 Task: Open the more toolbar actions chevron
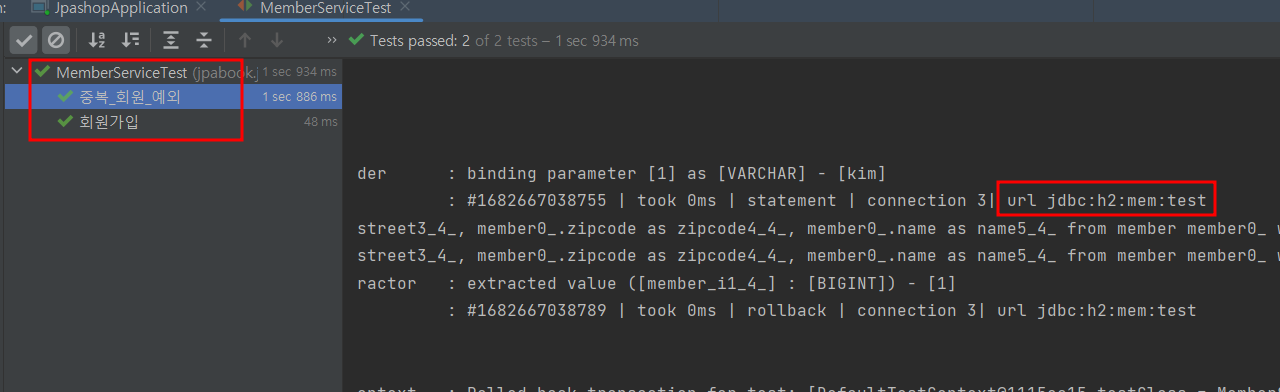coord(332,41)
